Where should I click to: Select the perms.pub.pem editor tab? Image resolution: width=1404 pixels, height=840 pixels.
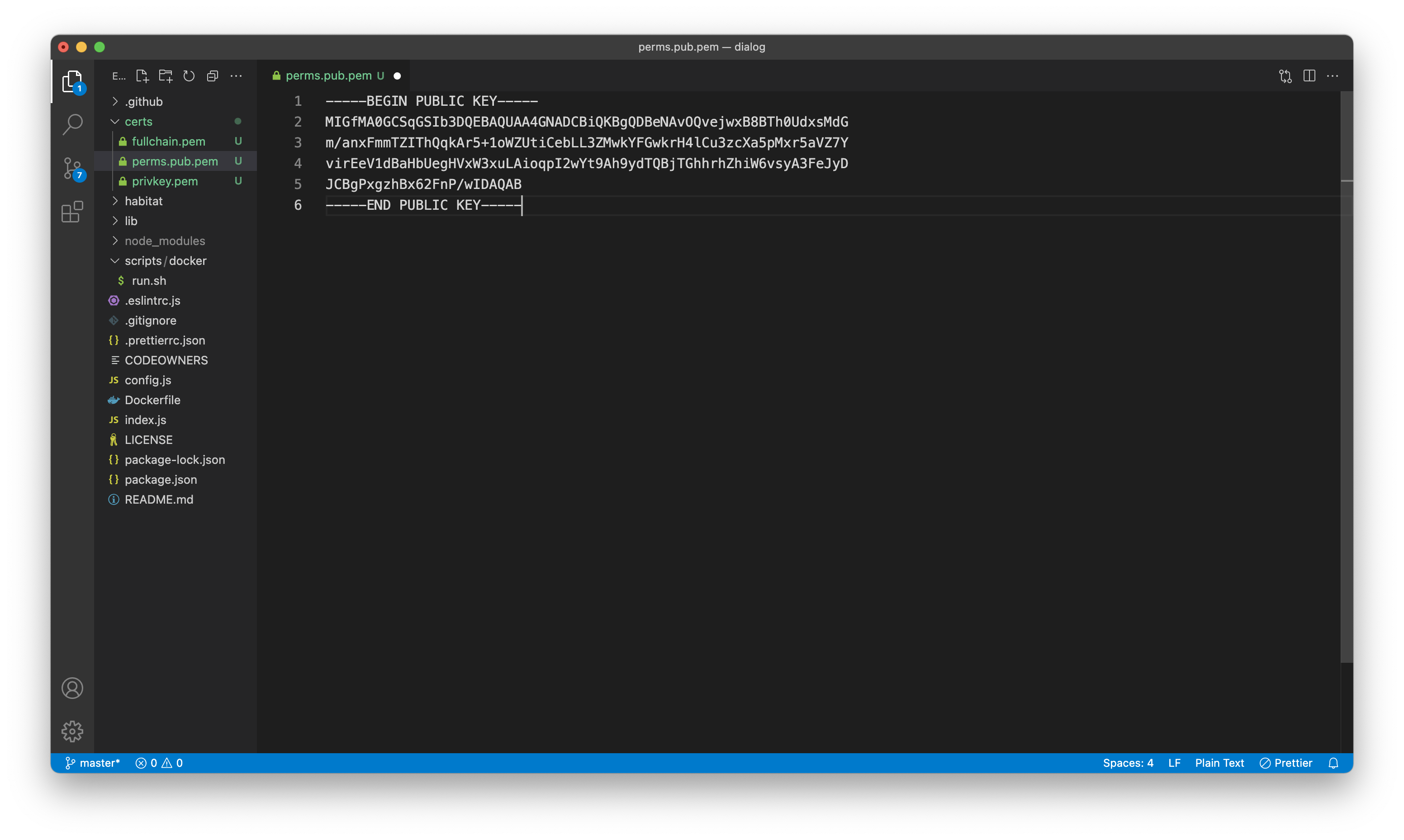[x=334, y=76]
